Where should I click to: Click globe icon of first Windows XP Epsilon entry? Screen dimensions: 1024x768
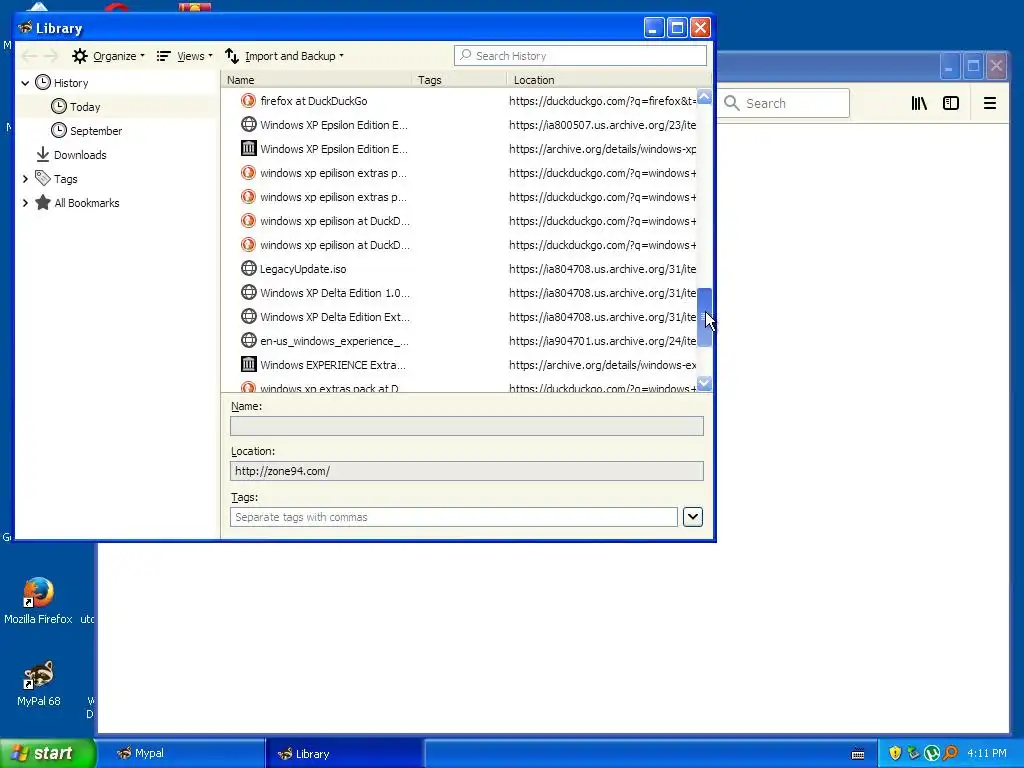248,124
